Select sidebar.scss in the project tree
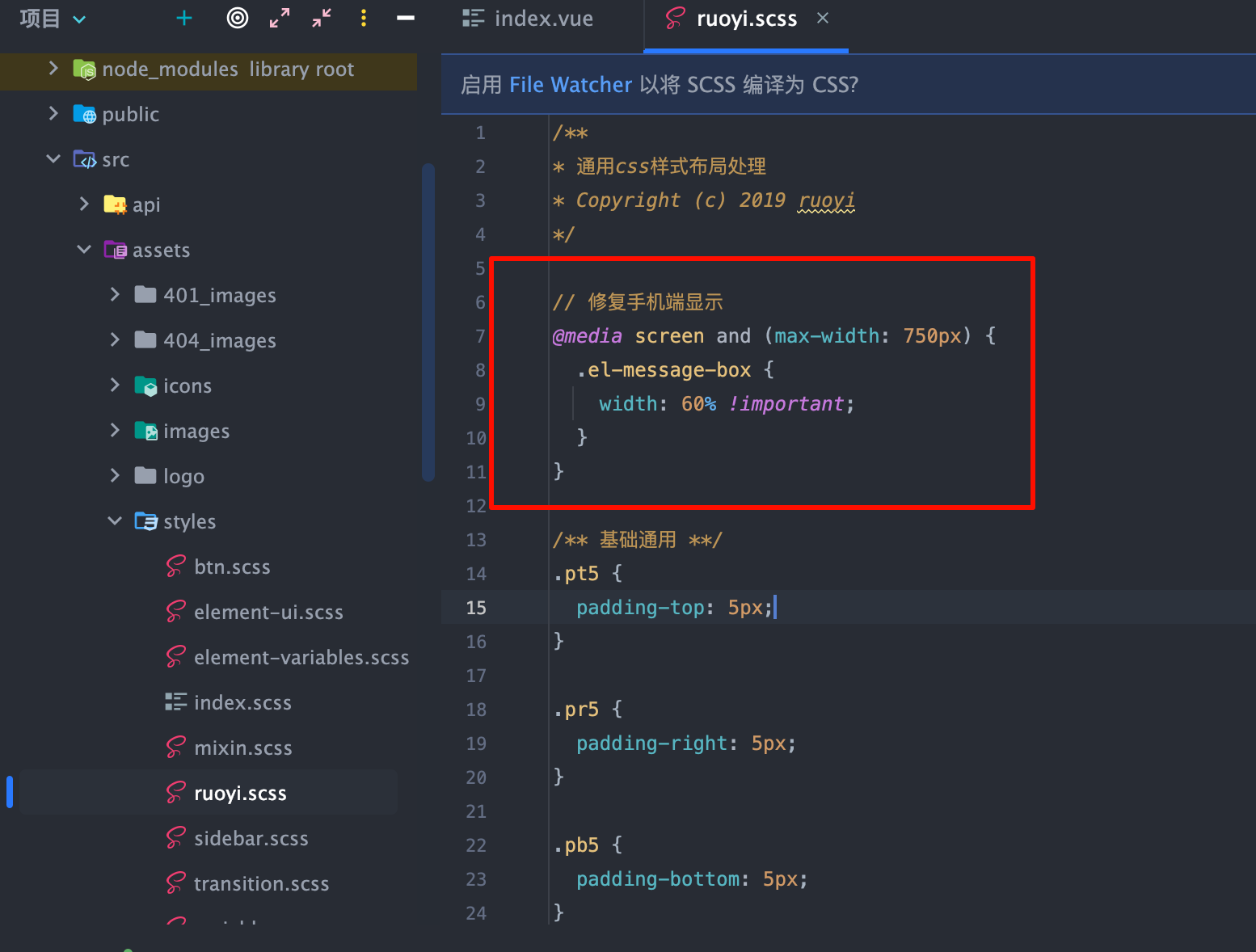Image resolution: width=1256 pixels, height=952 pixels. [251, 839]
